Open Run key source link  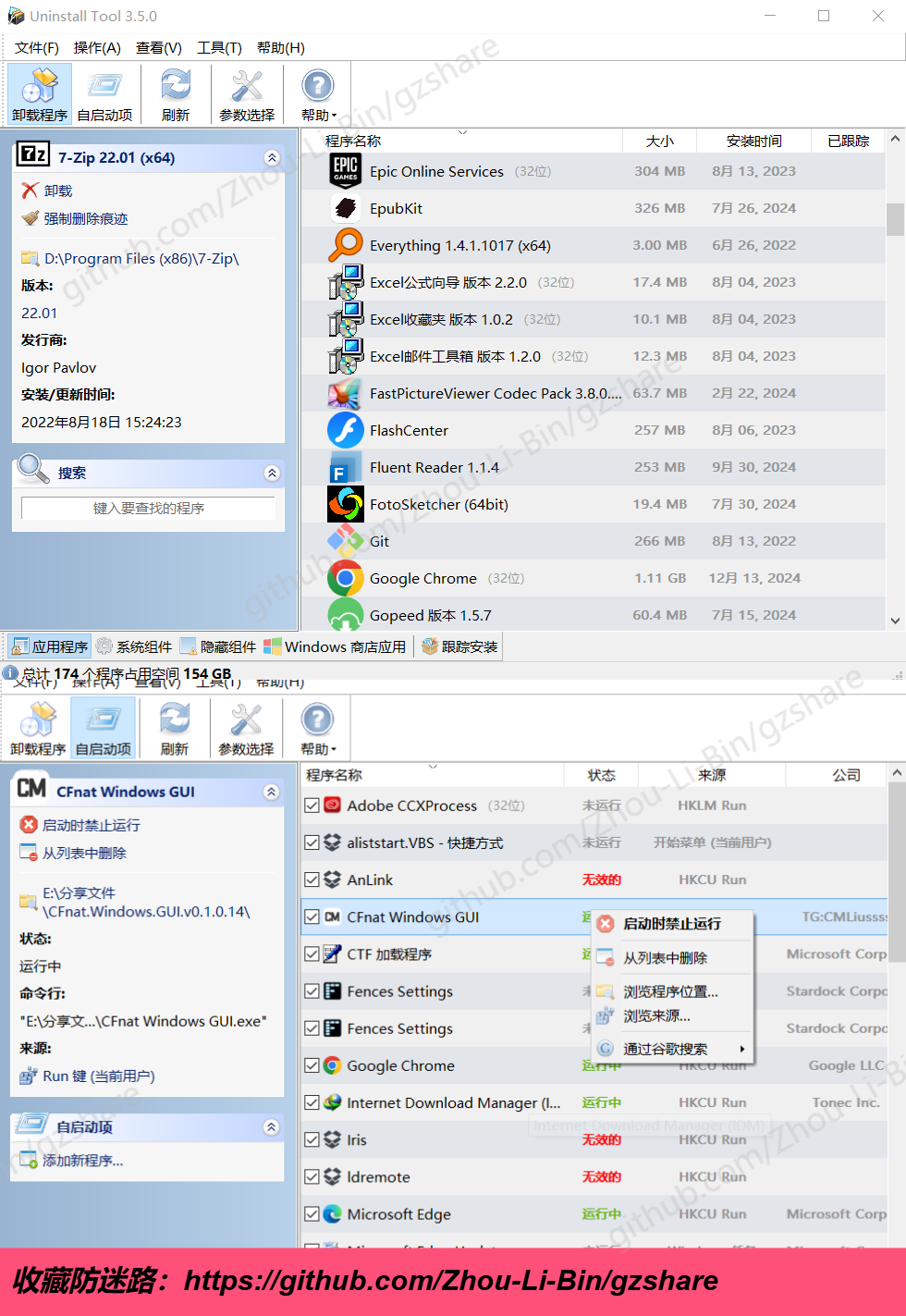[99, 1076]
